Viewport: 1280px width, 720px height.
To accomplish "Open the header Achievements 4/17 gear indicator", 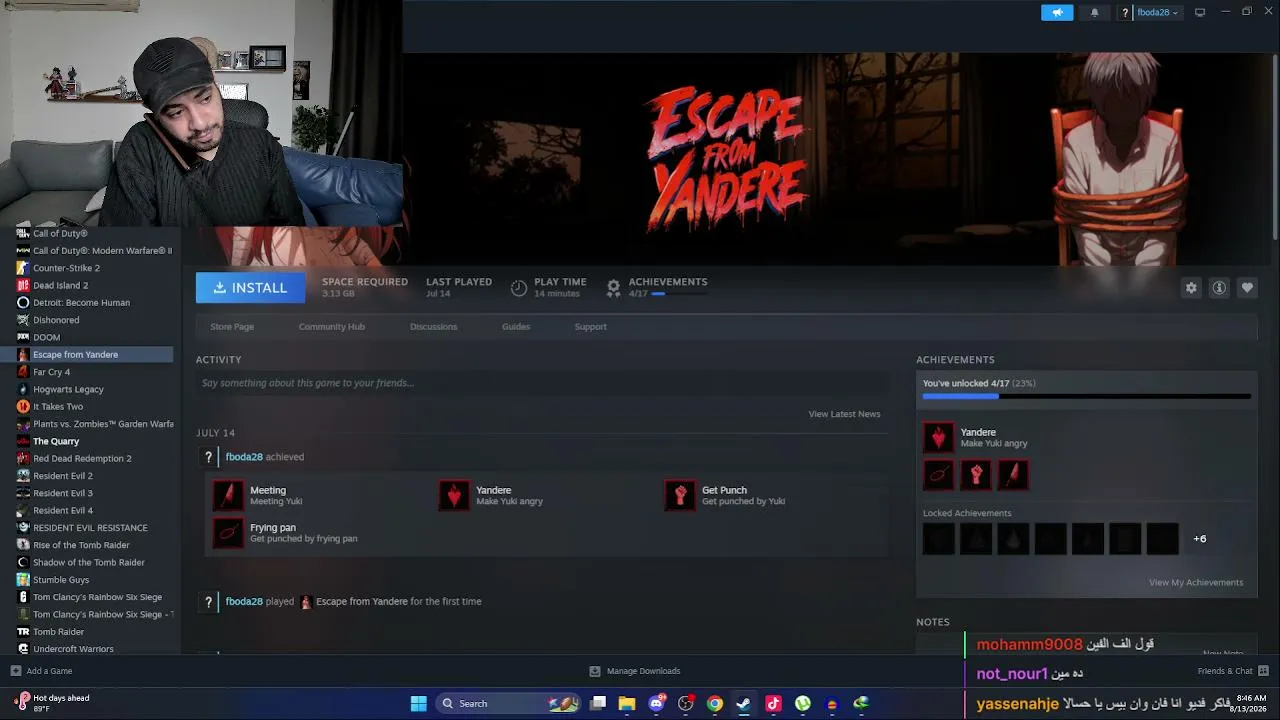I will point(613,288).
